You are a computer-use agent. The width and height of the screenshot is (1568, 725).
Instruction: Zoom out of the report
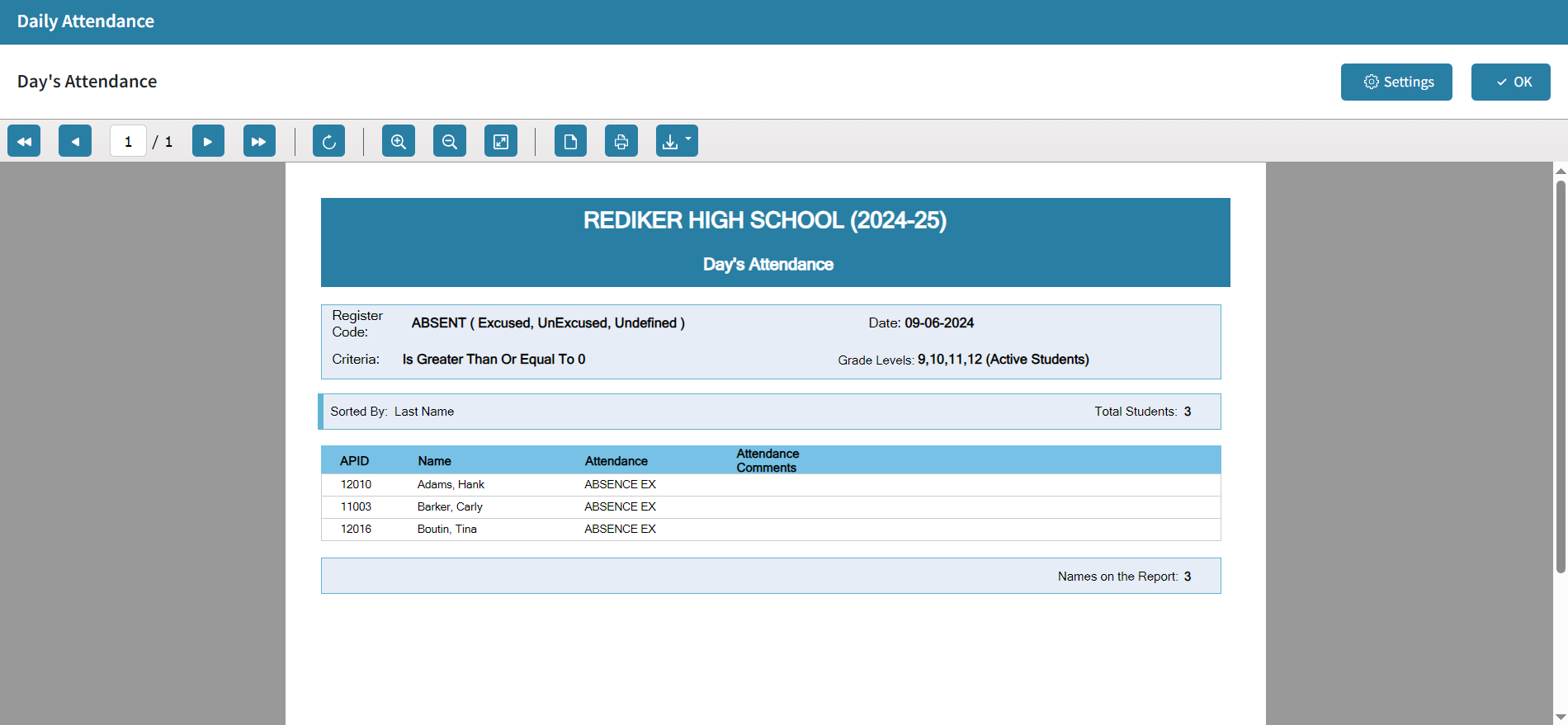[x=450, y=141]
